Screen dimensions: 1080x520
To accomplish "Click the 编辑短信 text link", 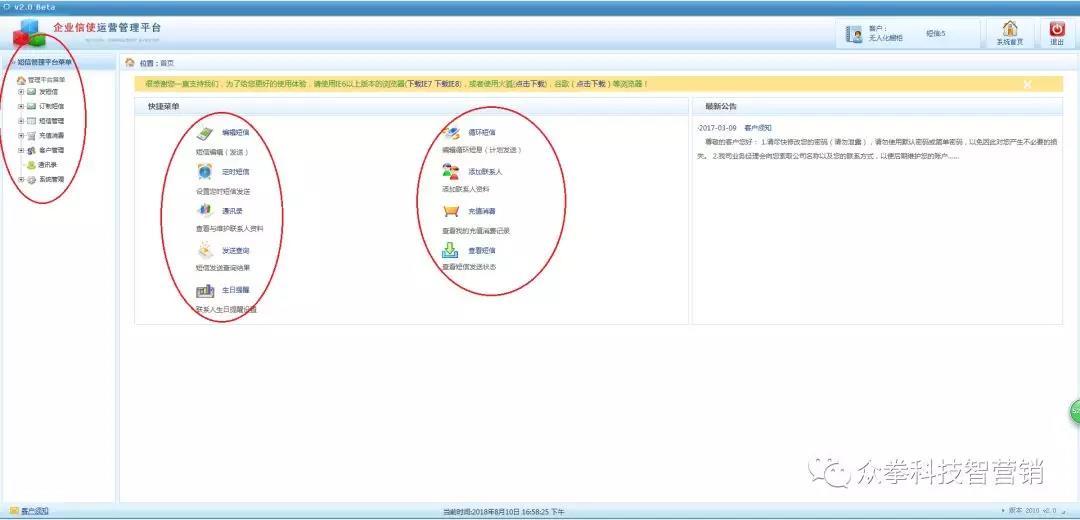I will 236,132.
